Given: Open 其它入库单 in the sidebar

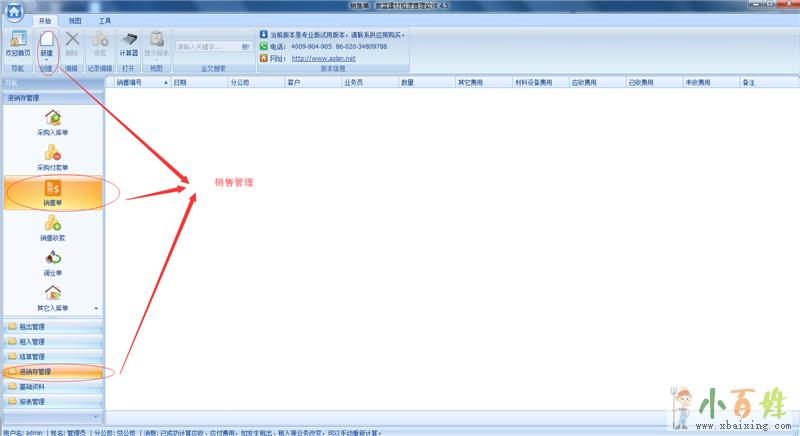Looking at the screenshot, I should [53, 294].
